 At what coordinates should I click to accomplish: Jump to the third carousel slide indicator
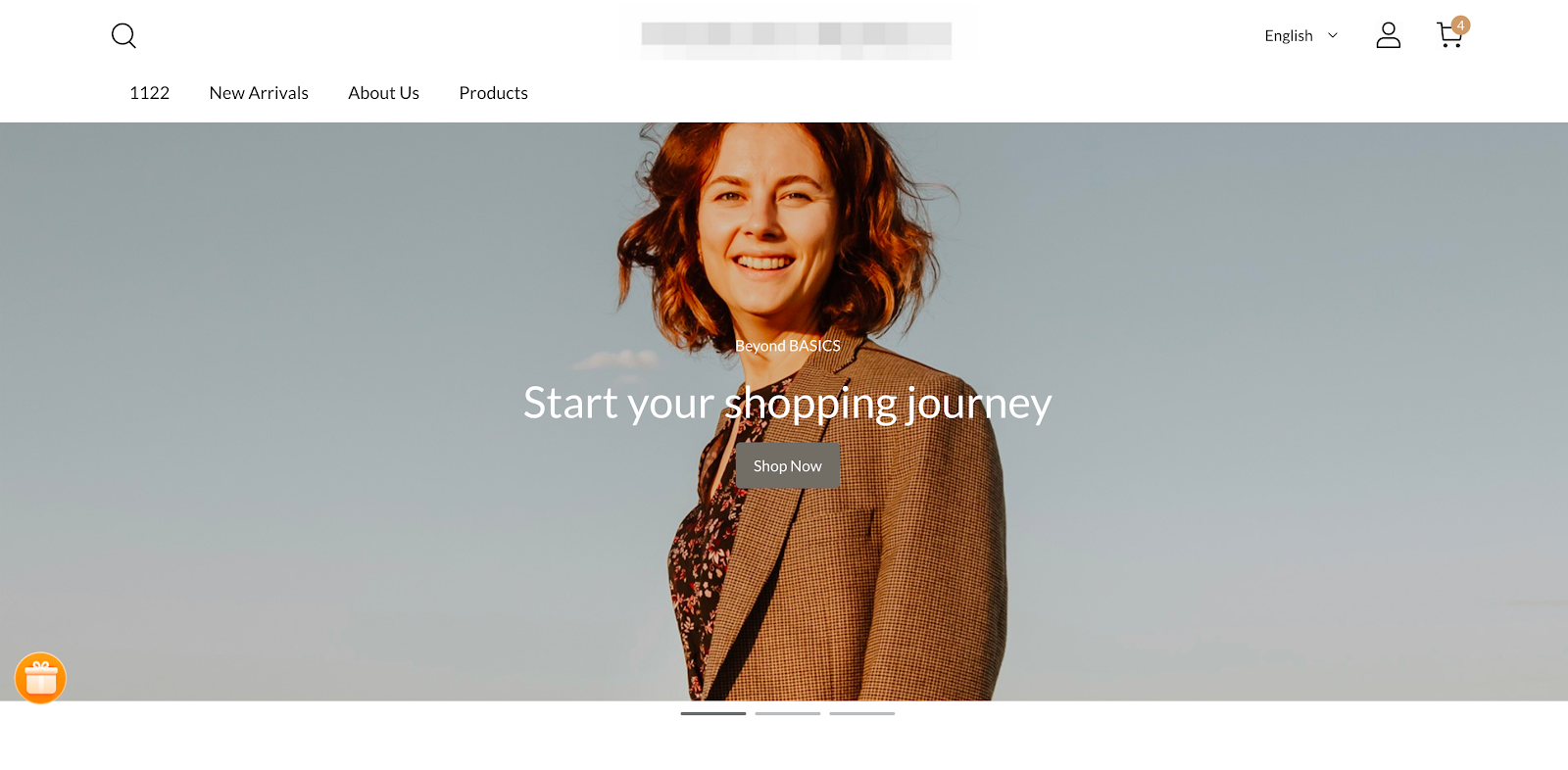(x=862, y=713)
